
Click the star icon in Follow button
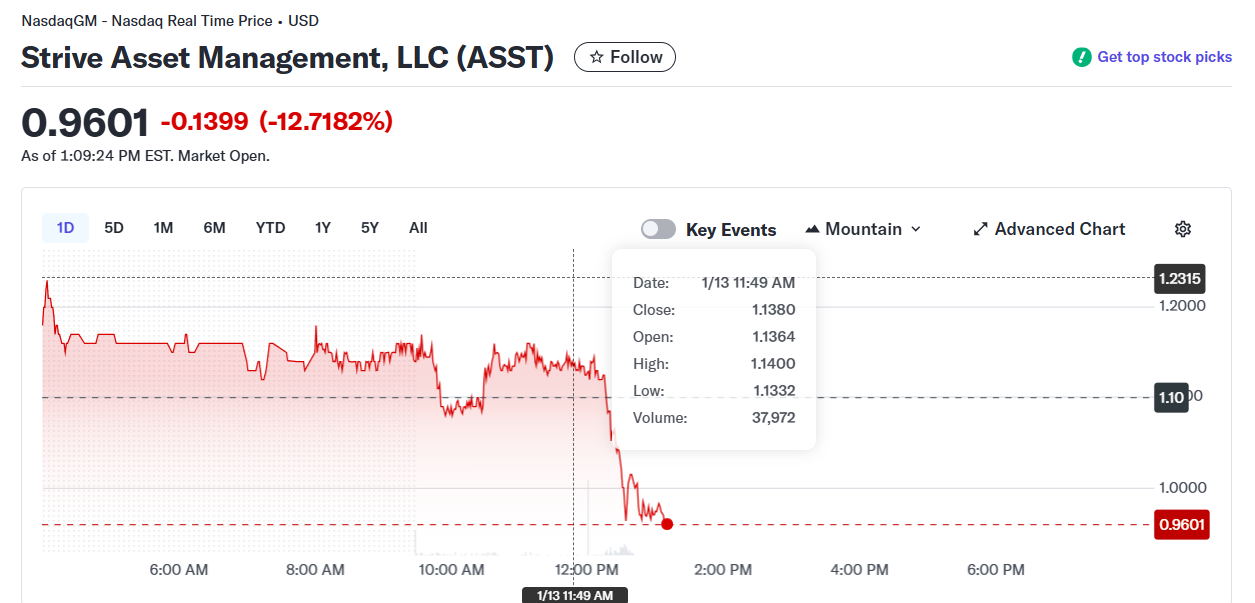click(596, 57)
